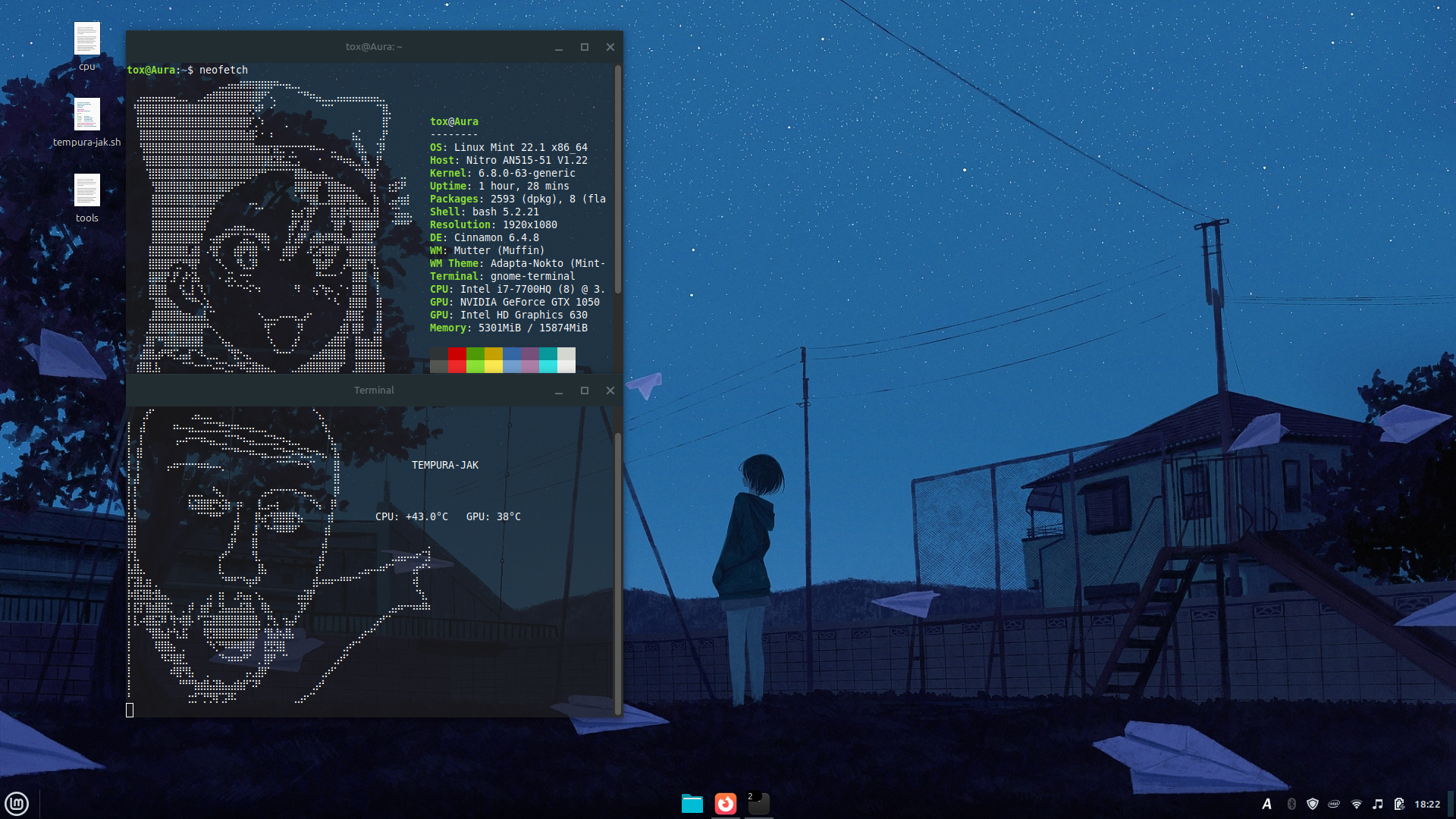Click the 'CPU: Intel i7-7700HQ' line

518,289
